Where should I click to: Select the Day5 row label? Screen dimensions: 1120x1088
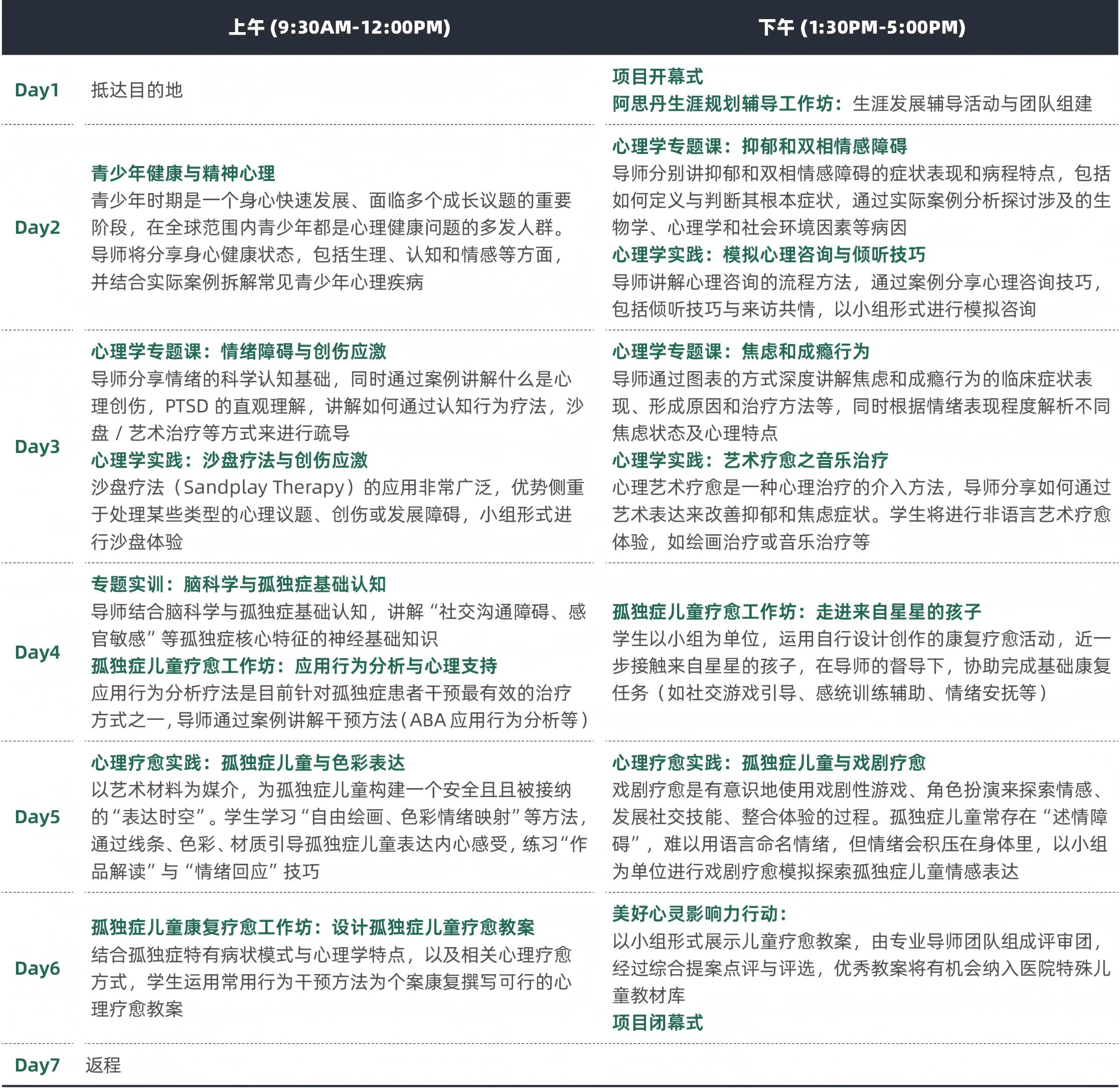pyautogui.click(x=37, y=817)
